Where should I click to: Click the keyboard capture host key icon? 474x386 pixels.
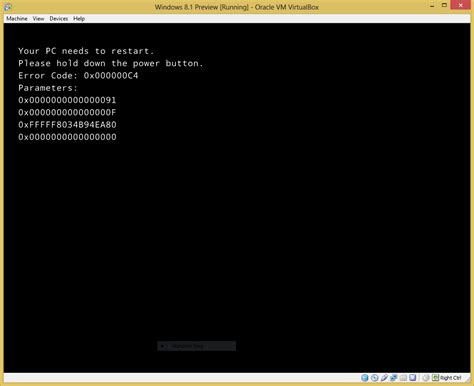[x=435, y=378]
